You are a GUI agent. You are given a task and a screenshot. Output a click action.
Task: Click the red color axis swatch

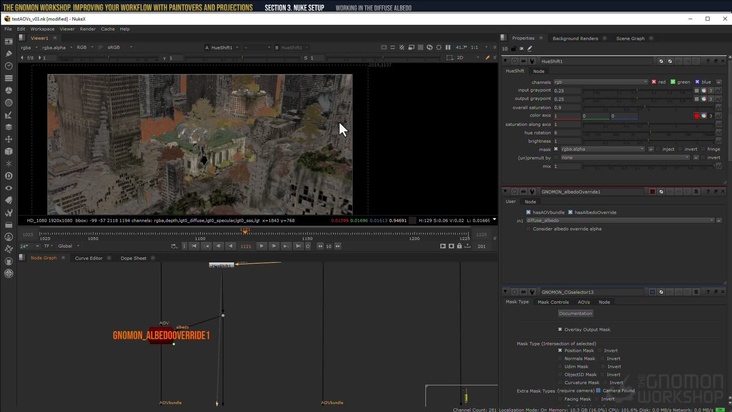(697, 116)
